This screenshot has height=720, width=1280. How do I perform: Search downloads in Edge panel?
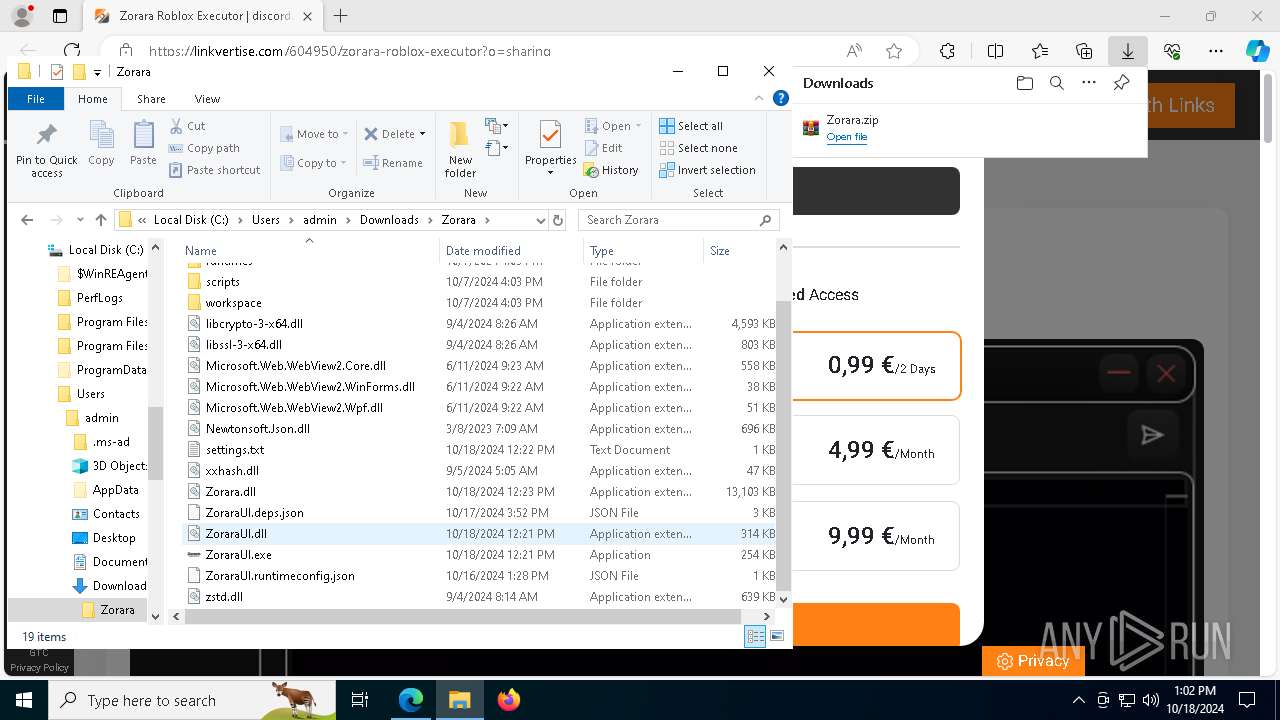[1056, 83]
